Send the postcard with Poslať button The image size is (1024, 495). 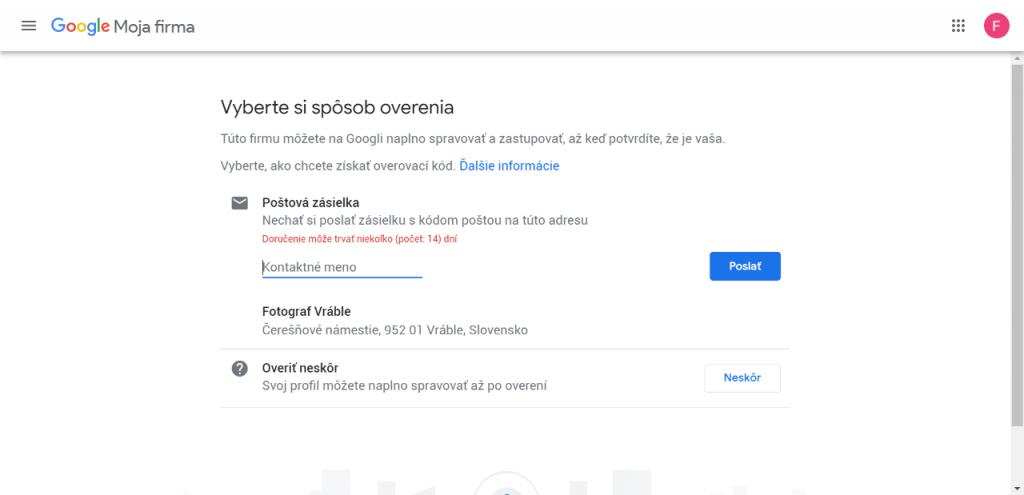pyautogui.click(x=744, y=266)
